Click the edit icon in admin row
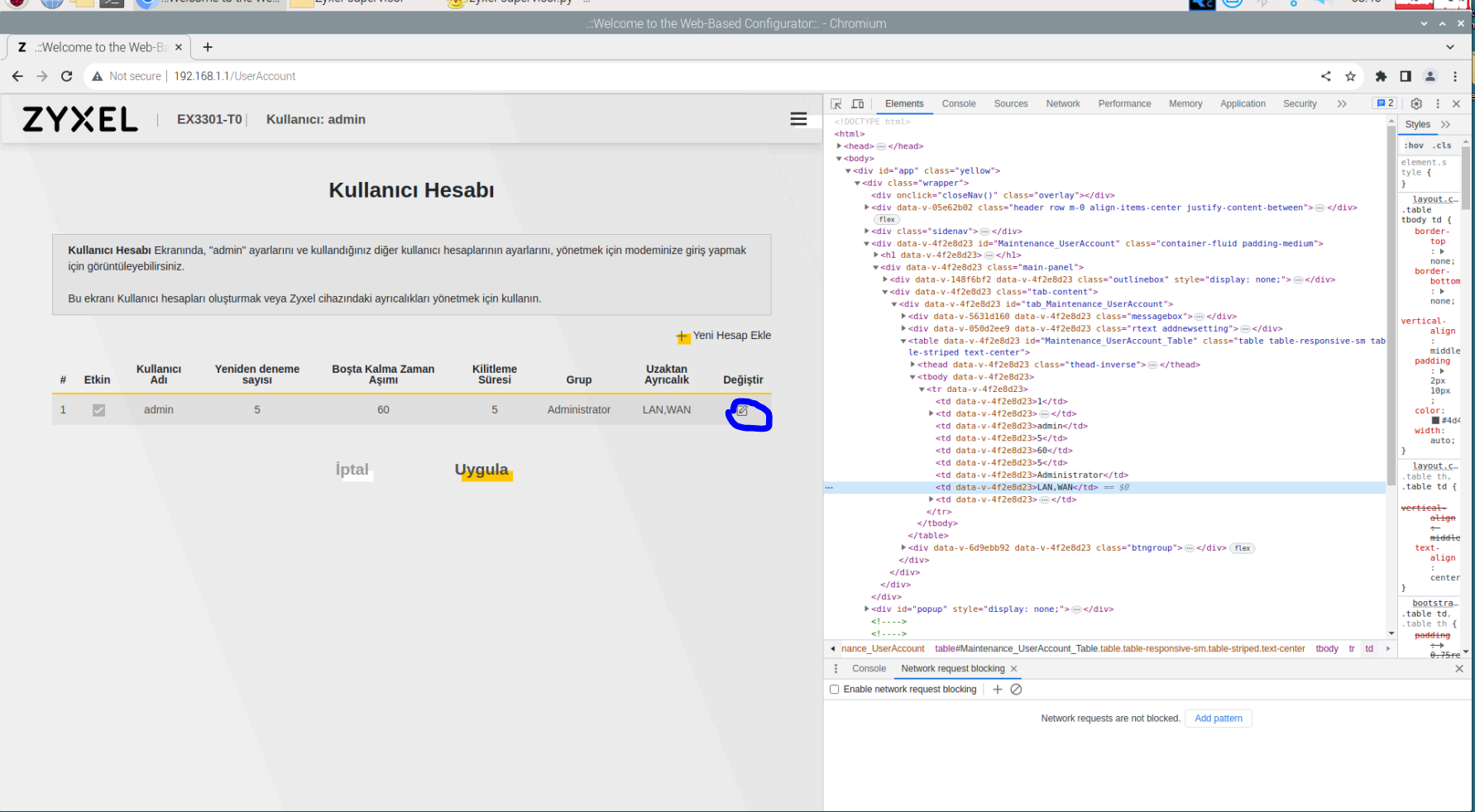 [x=742, y=410]
